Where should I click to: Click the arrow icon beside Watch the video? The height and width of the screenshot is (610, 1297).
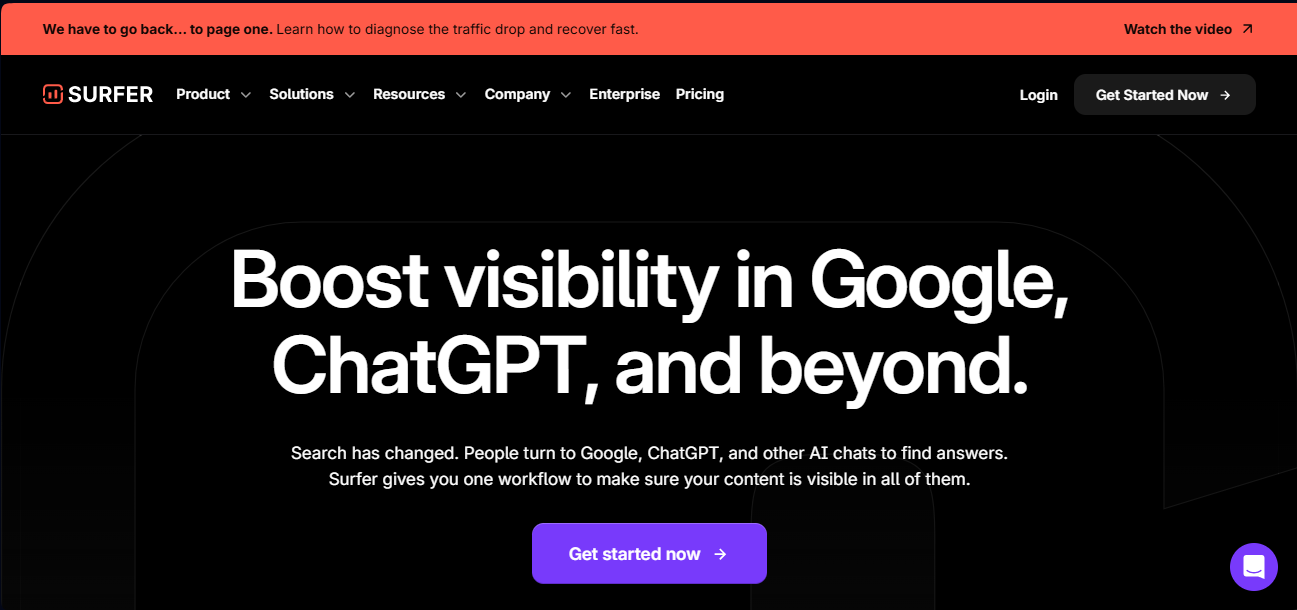tap(1247, 29)
